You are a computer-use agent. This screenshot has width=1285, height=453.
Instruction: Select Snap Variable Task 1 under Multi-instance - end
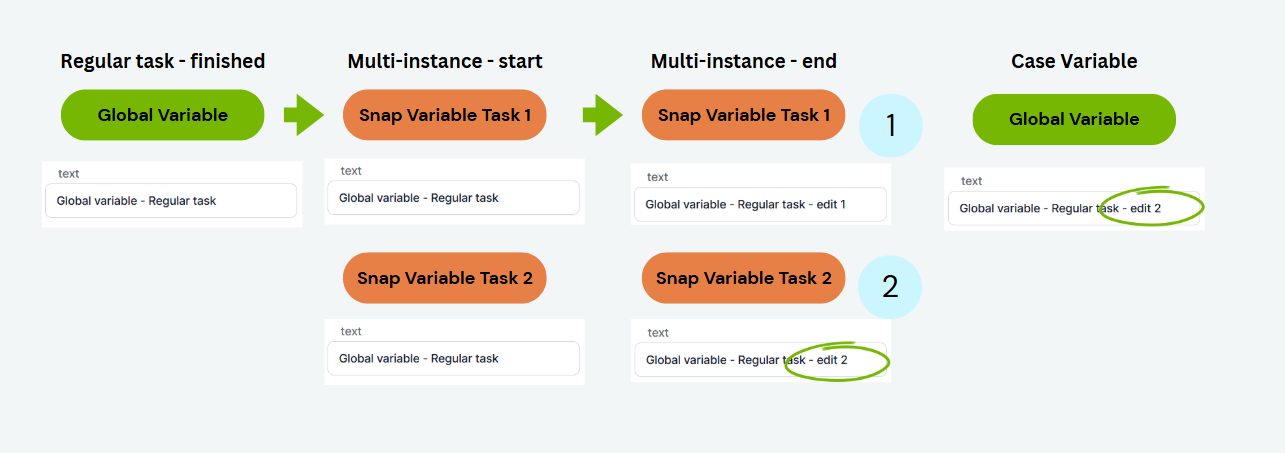[x=744, y=115]
